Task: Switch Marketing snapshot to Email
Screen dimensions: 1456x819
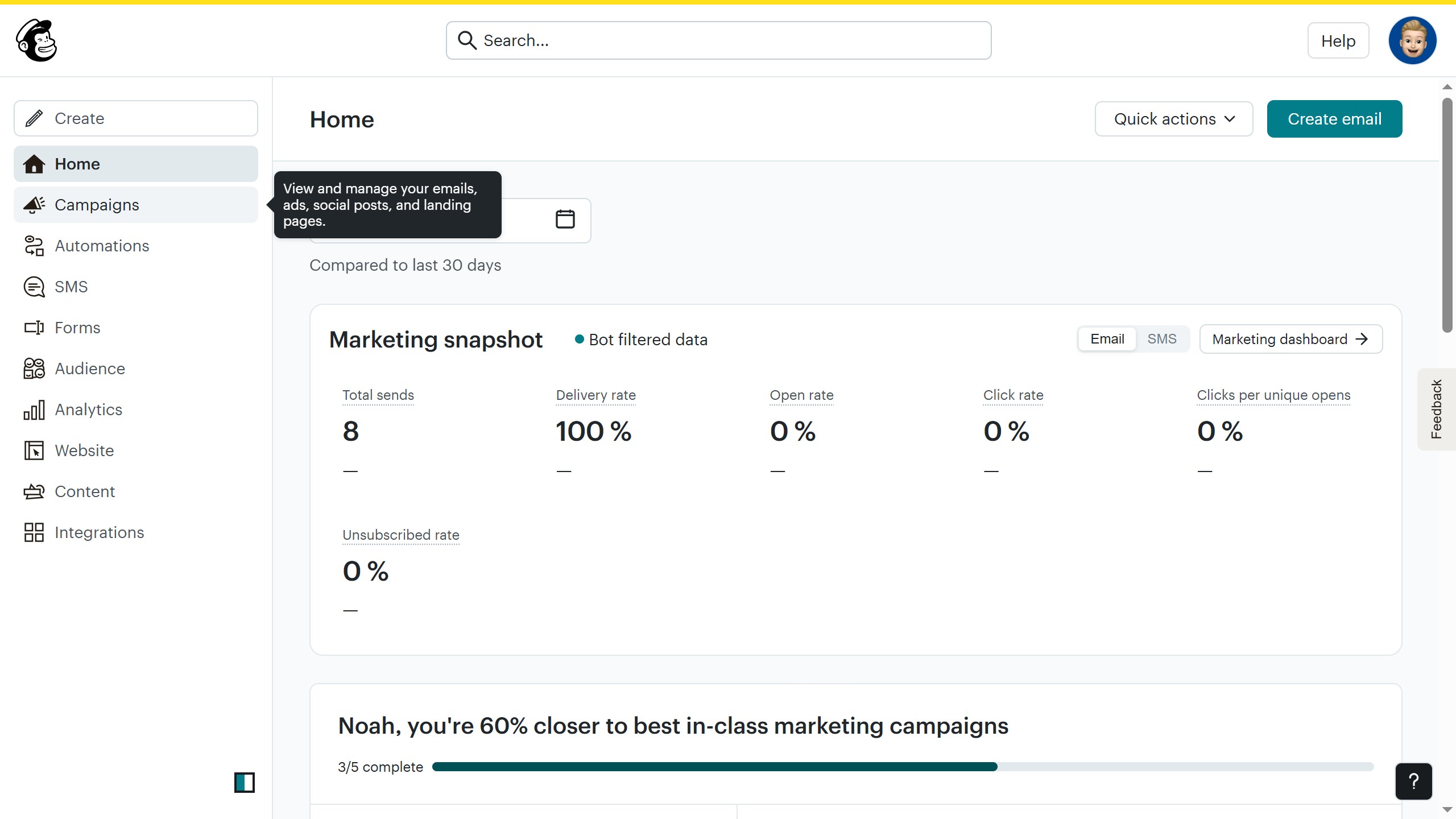Action: click(1107, 339)
